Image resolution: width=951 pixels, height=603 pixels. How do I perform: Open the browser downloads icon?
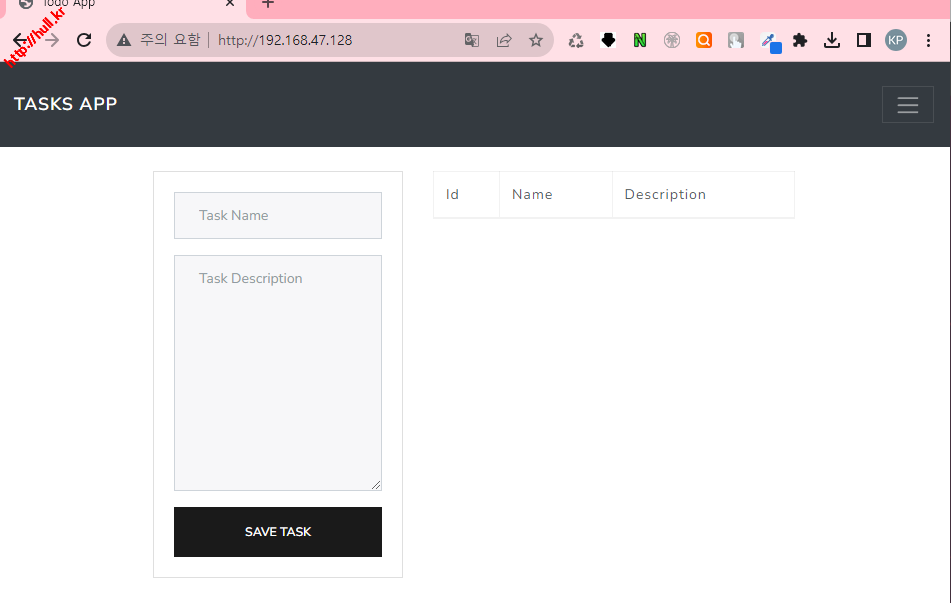[x=832, y=40]
